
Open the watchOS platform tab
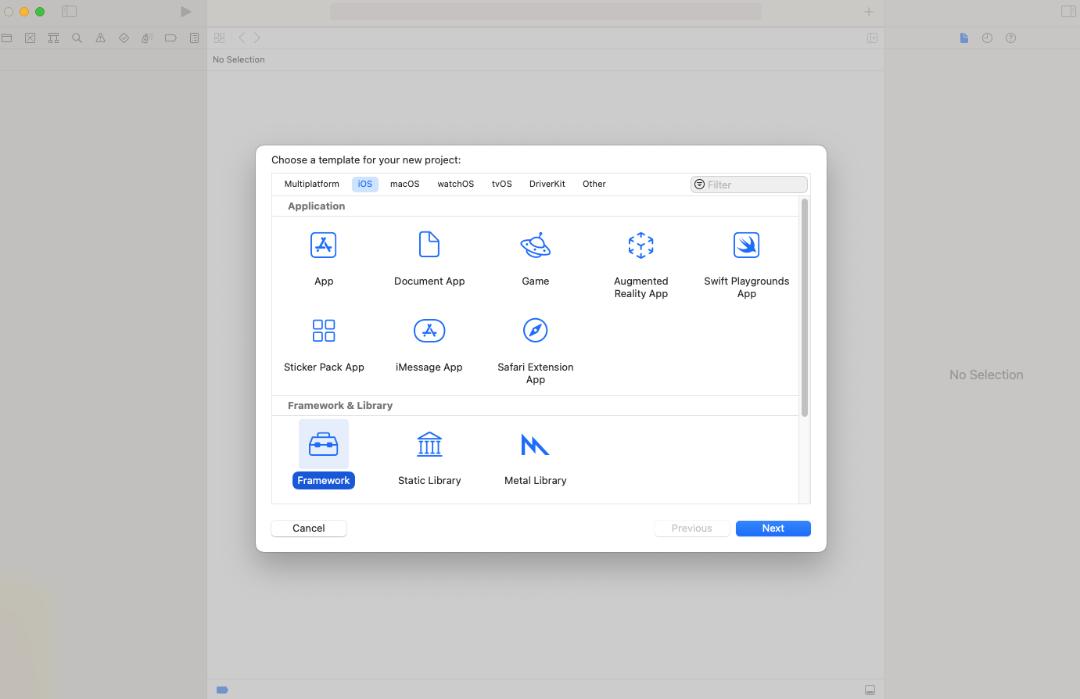tap(455, 184)
